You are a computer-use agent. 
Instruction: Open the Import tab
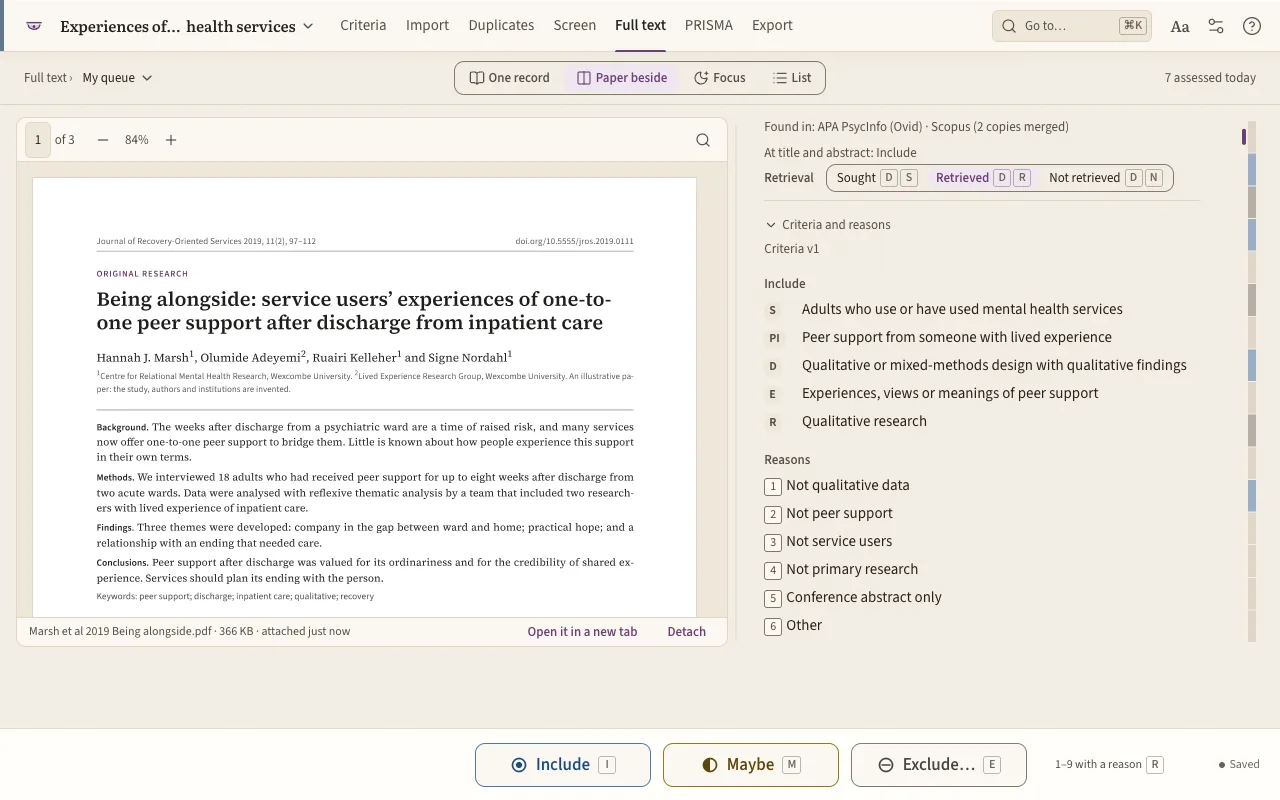tap(427, 25)
